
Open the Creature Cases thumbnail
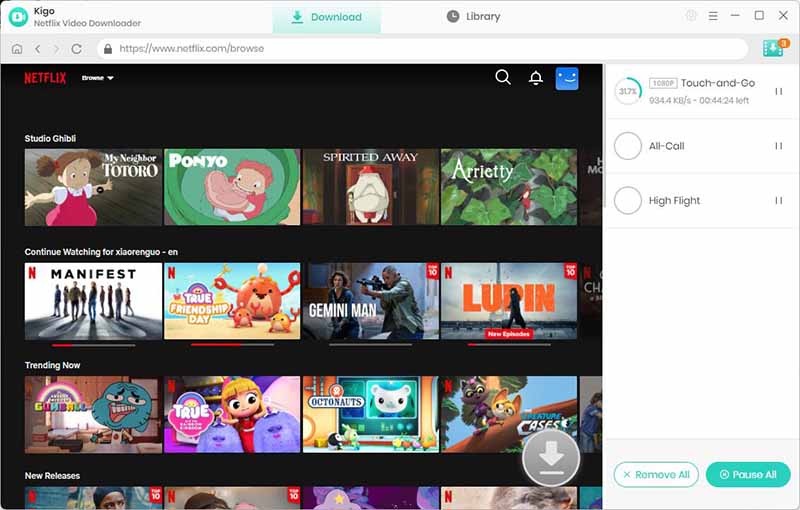point(509,415)
